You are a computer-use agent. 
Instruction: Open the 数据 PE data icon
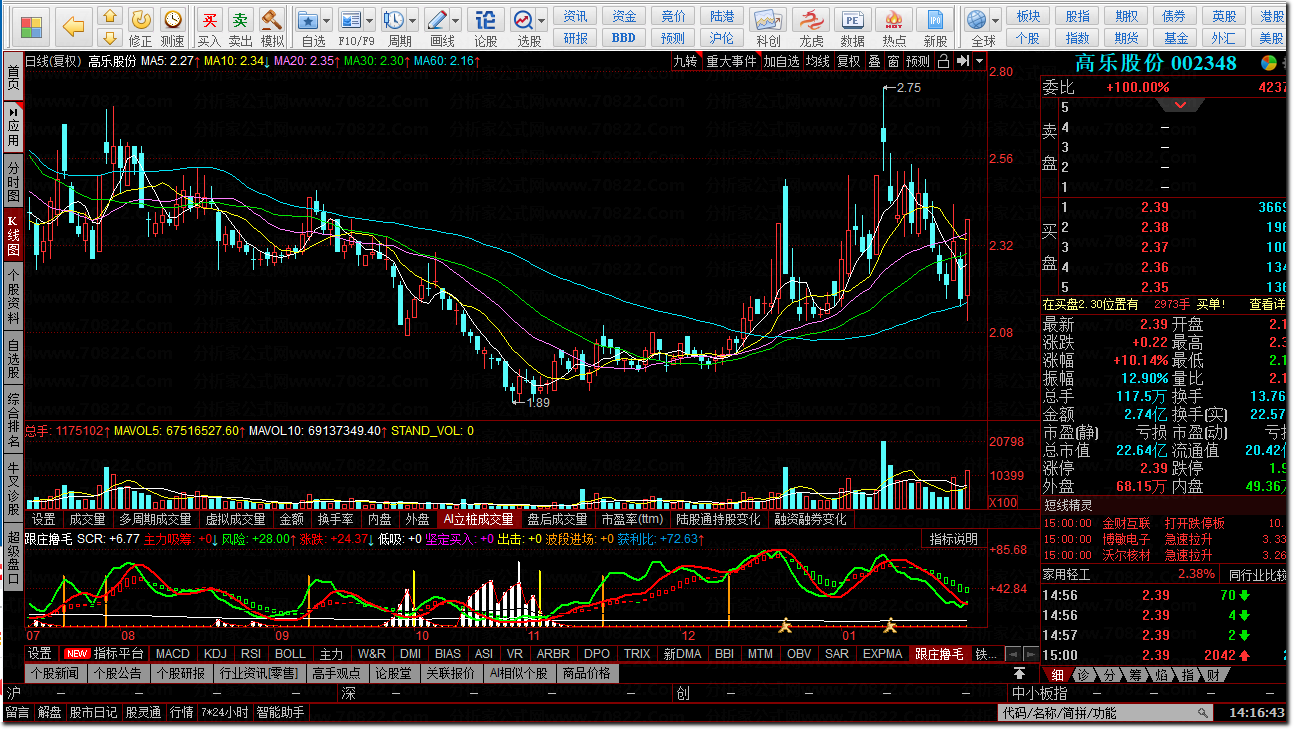[852, 20]
